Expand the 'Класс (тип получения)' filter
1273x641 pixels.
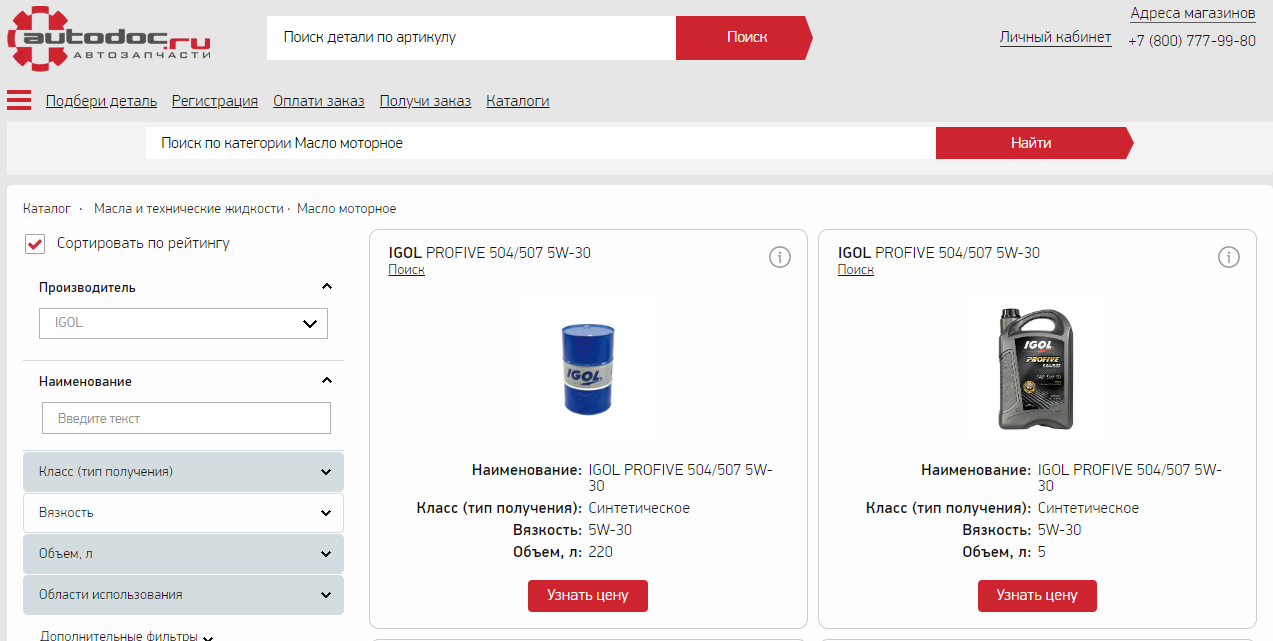click(x=183, y=471)
